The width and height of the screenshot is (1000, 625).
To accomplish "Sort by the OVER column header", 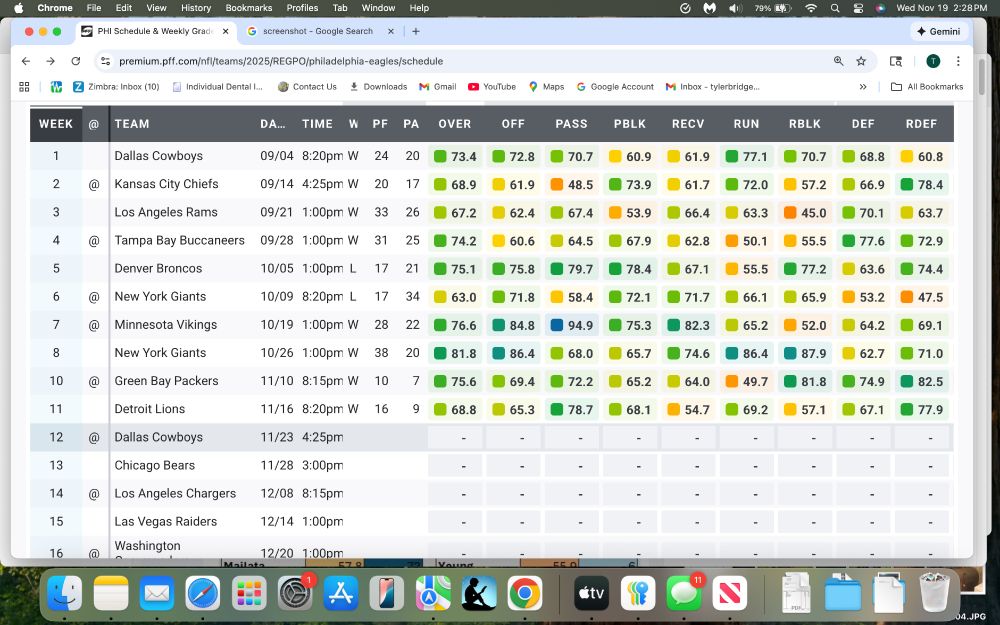I will click(x=455, y=124).
